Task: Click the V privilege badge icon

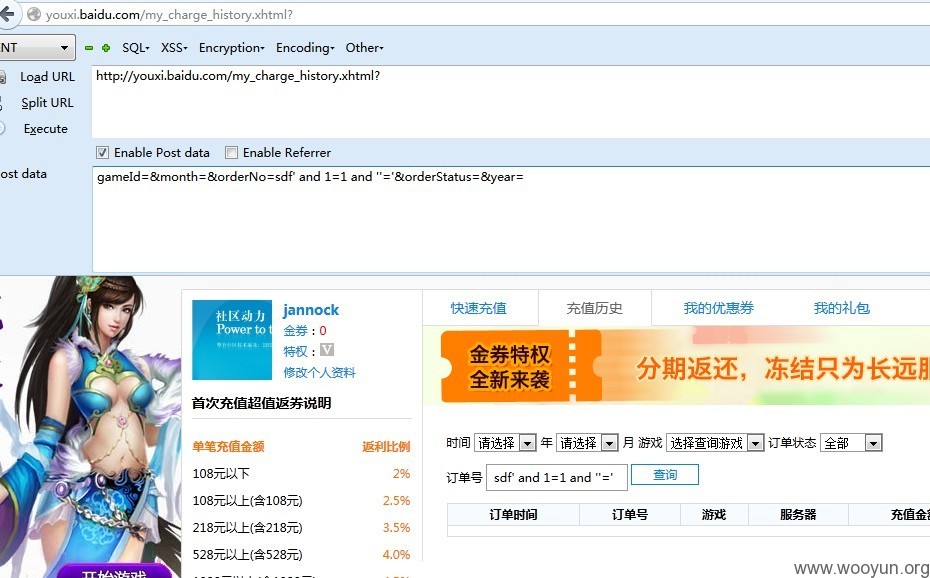Action: pos(327,350)
